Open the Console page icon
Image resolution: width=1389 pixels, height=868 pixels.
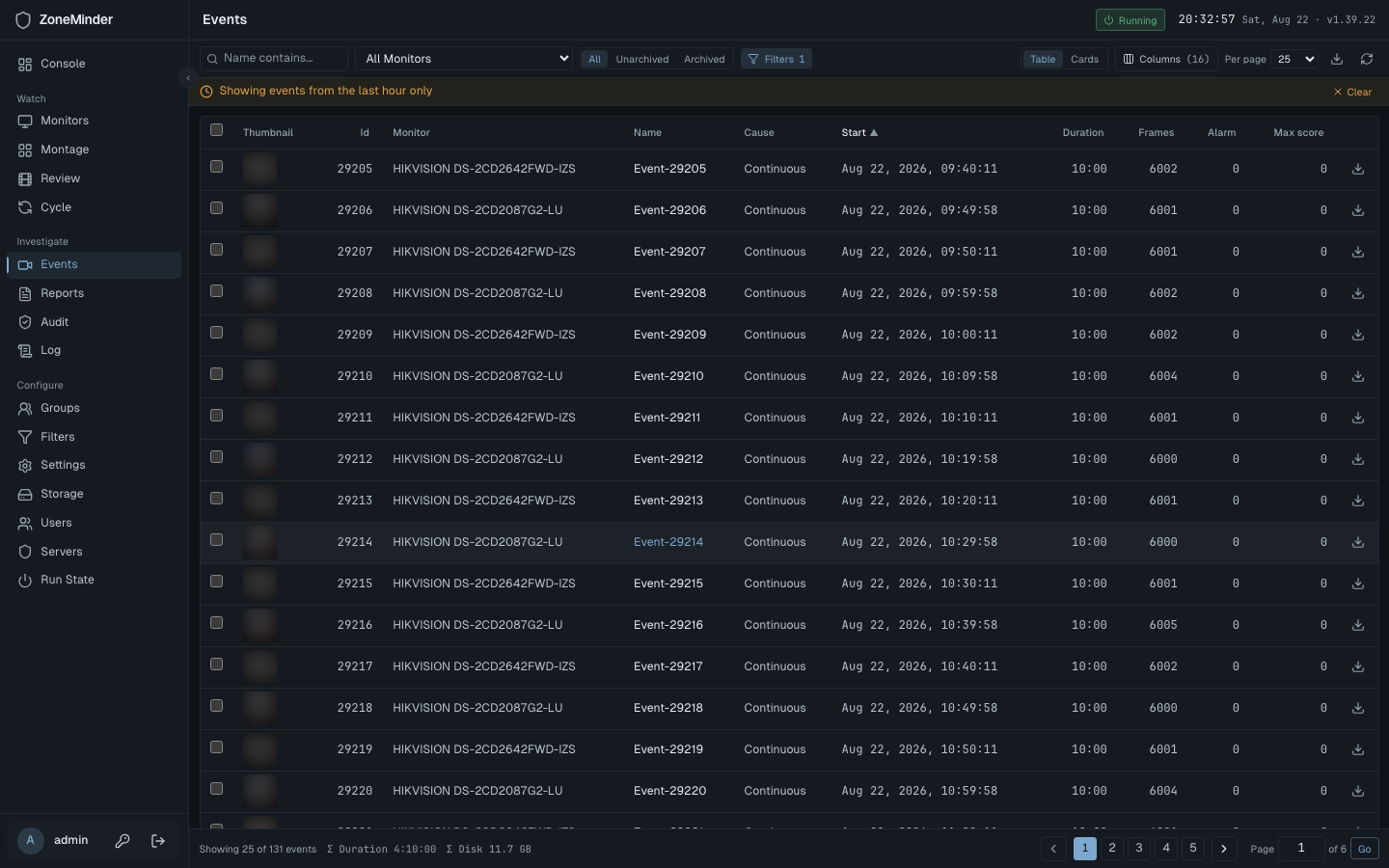pyautogui.click(x=25, y=64)
